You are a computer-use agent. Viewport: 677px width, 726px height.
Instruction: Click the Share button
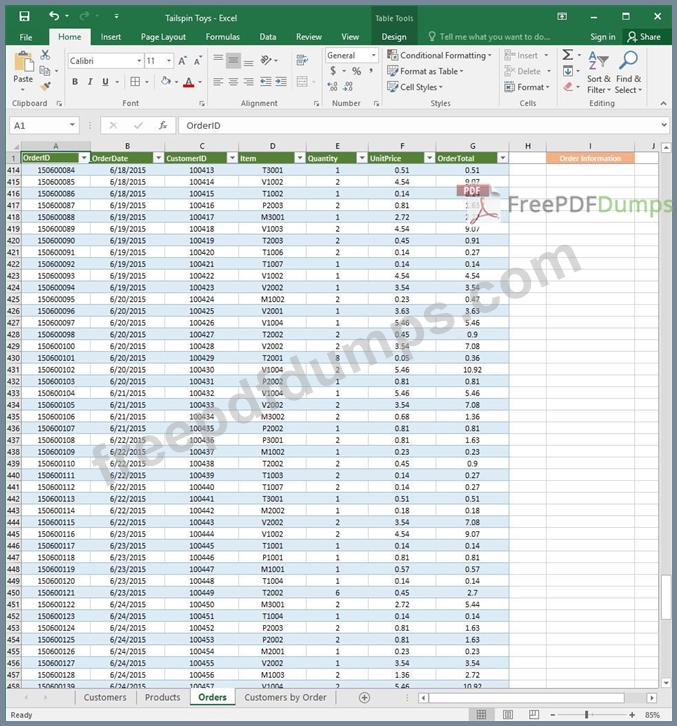pyautogui.click(x=644, y=37)
